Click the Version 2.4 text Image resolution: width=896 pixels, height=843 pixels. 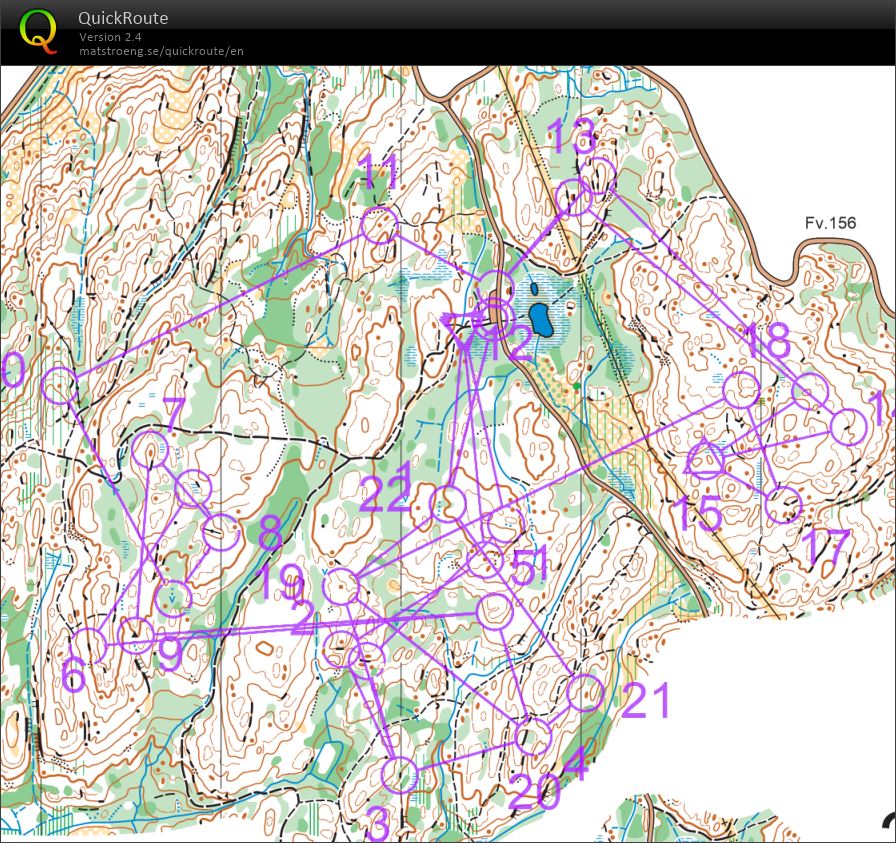coord(111,37)
